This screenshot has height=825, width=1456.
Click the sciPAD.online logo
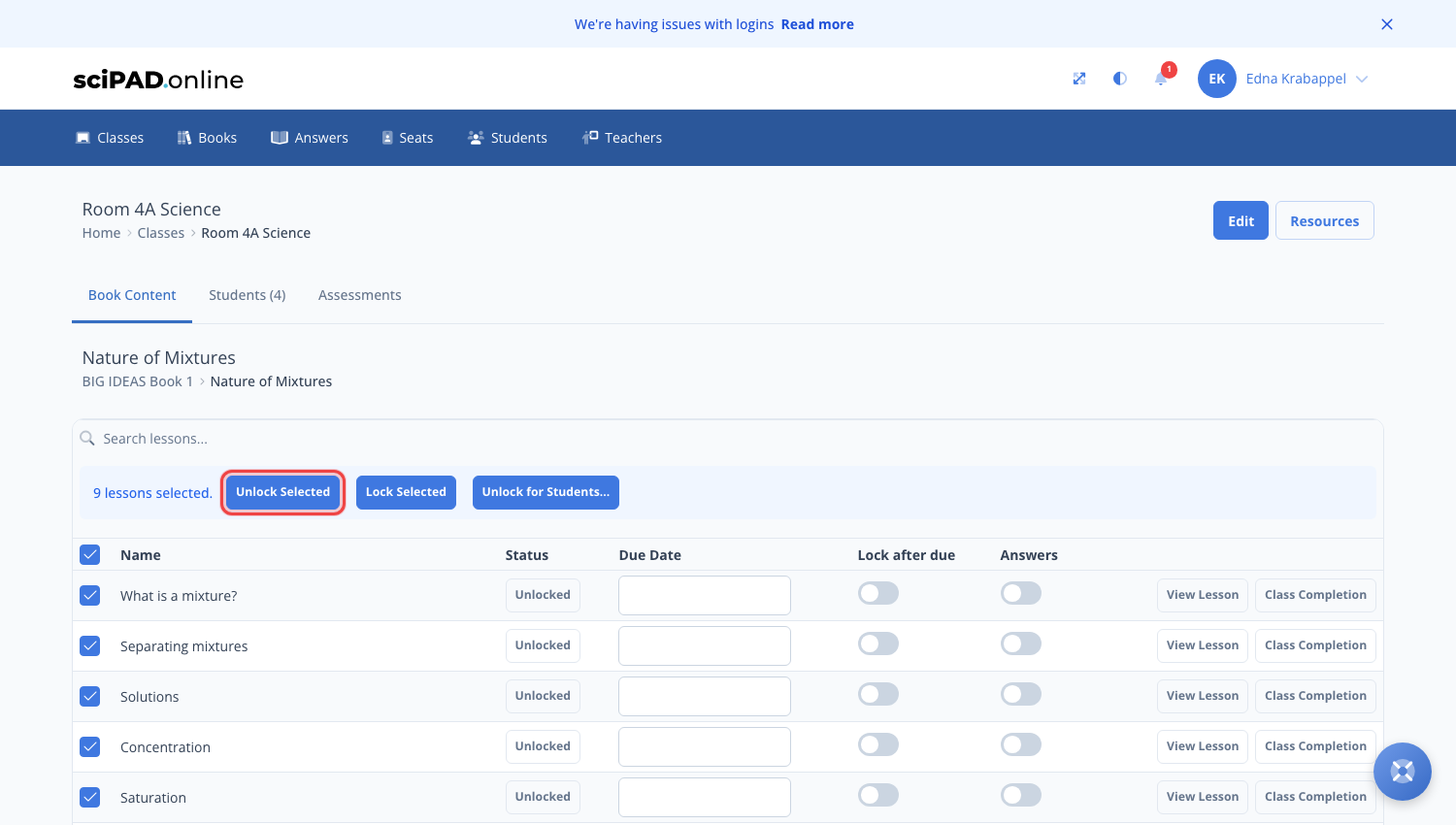158,80
